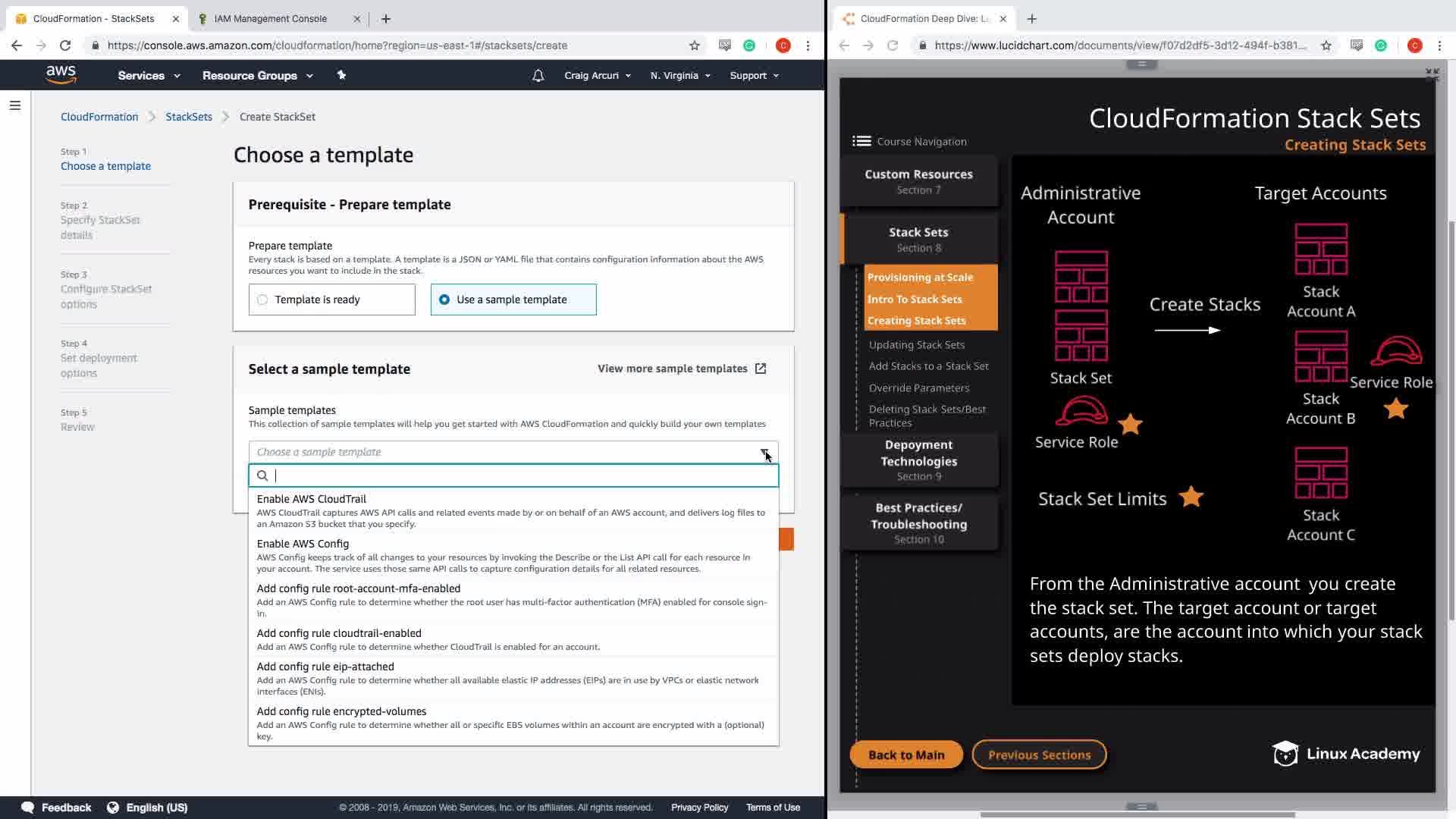Open the N. Virginia region dropdown
The width and height of the screenshot is (1456, 819).
[x=679, y=76]
